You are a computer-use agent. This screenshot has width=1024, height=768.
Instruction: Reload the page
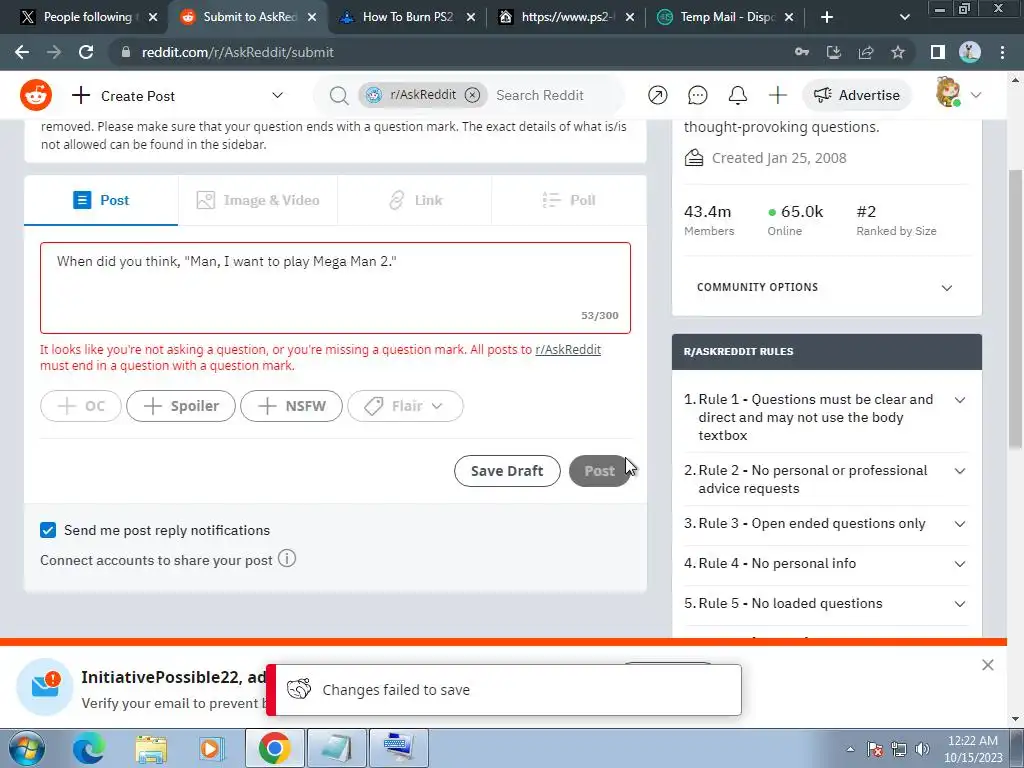tap(86, 52)
